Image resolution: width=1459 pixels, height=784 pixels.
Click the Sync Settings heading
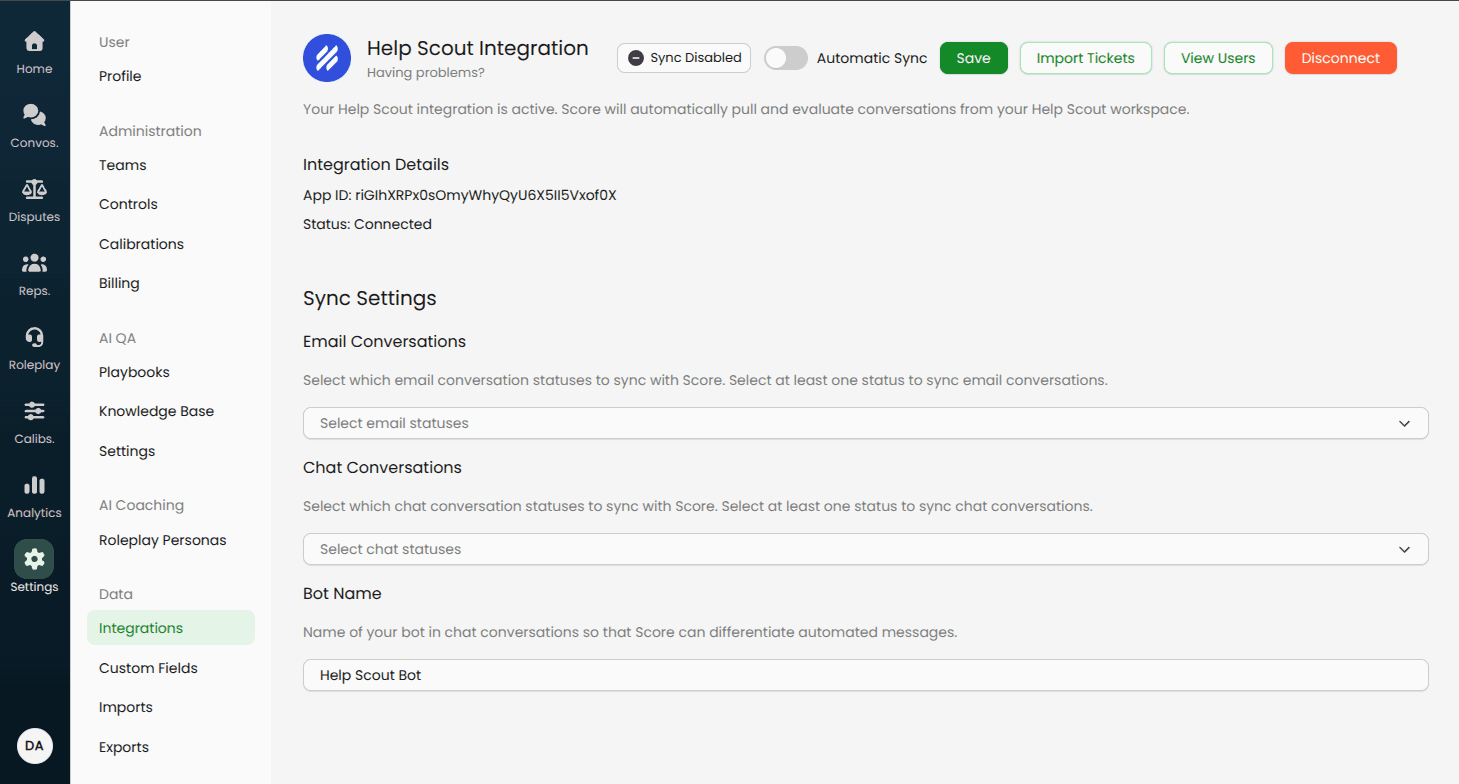370,298
